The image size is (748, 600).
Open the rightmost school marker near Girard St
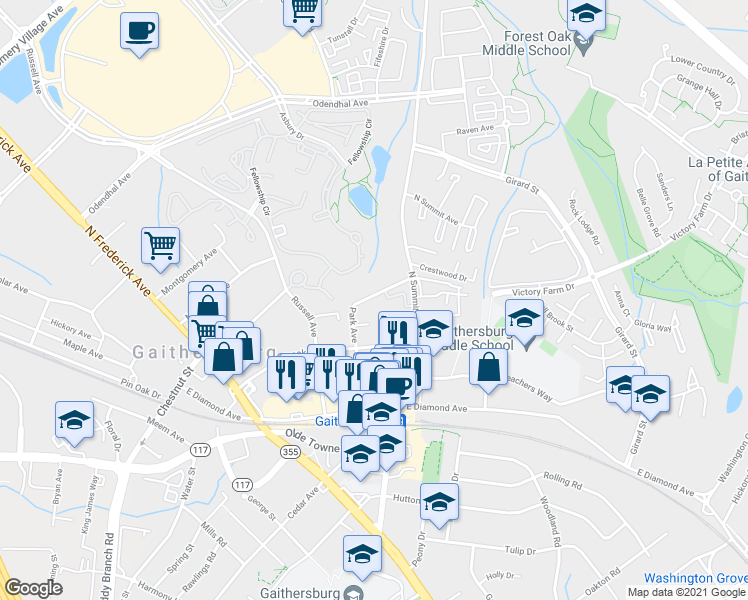pyautogui.click(x=651, y=397)
